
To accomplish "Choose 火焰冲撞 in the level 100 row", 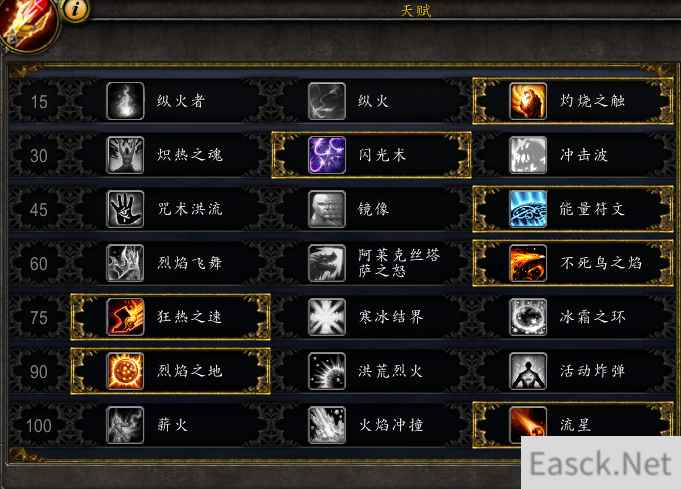I will (x=371, y=425).
